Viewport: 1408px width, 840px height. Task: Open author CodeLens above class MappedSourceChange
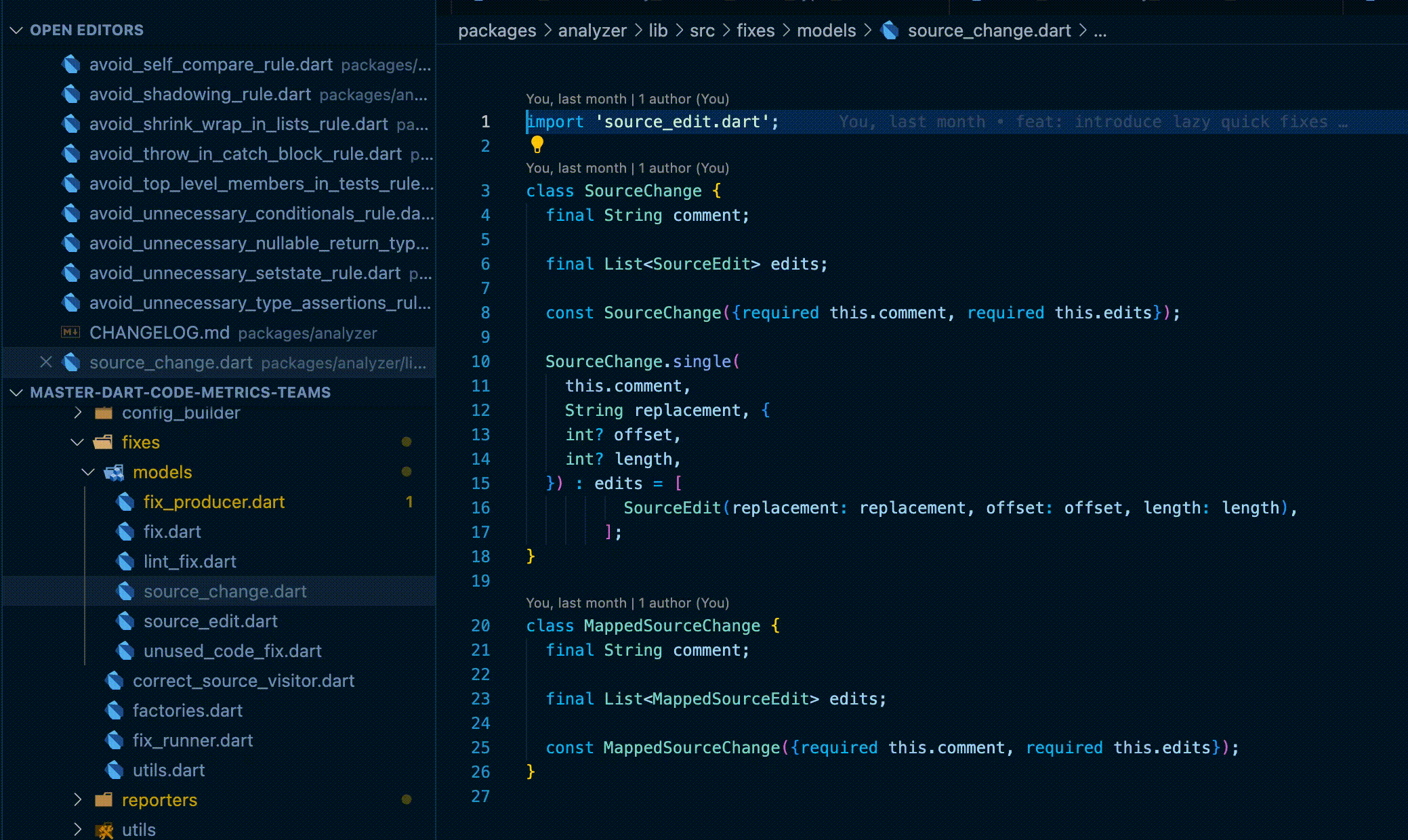(x=627, y=603)
